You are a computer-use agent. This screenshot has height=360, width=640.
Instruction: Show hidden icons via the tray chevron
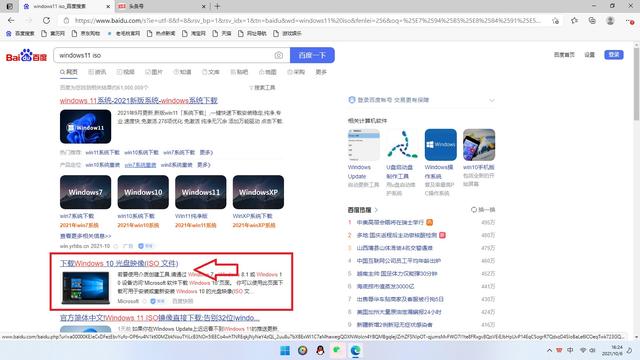[549, 351]
